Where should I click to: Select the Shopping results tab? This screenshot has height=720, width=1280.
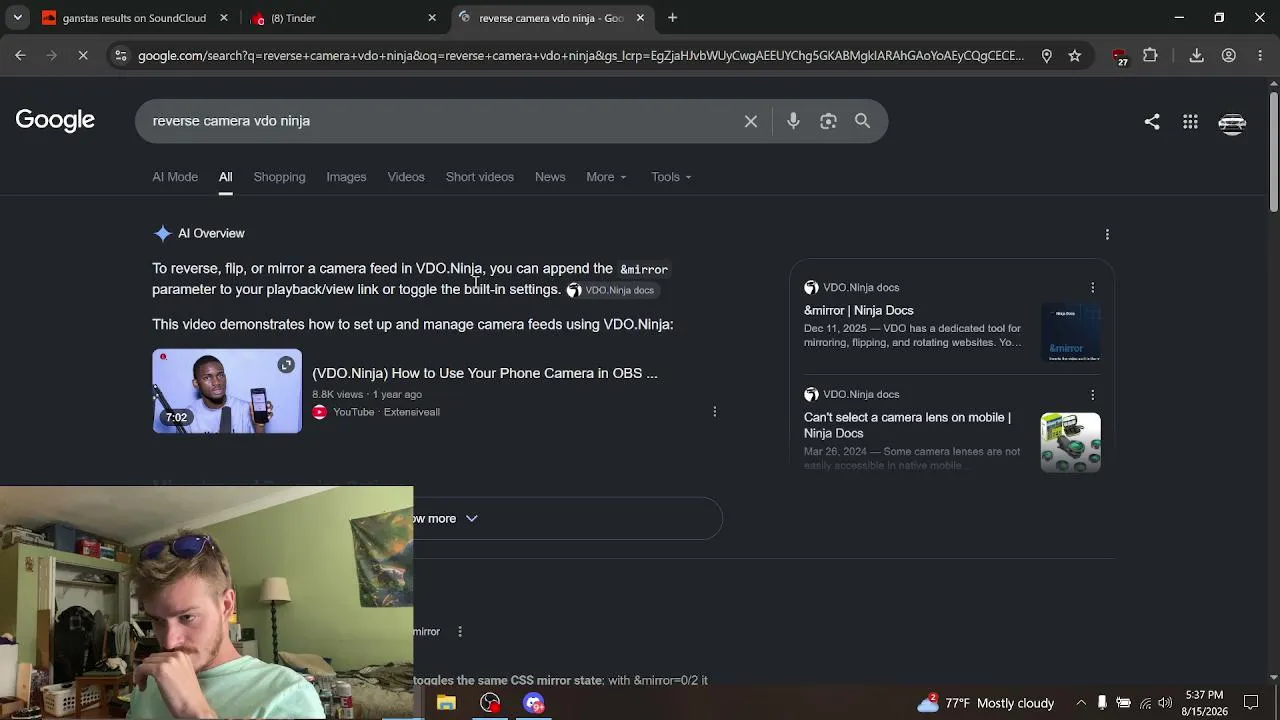tap(279, 177)
